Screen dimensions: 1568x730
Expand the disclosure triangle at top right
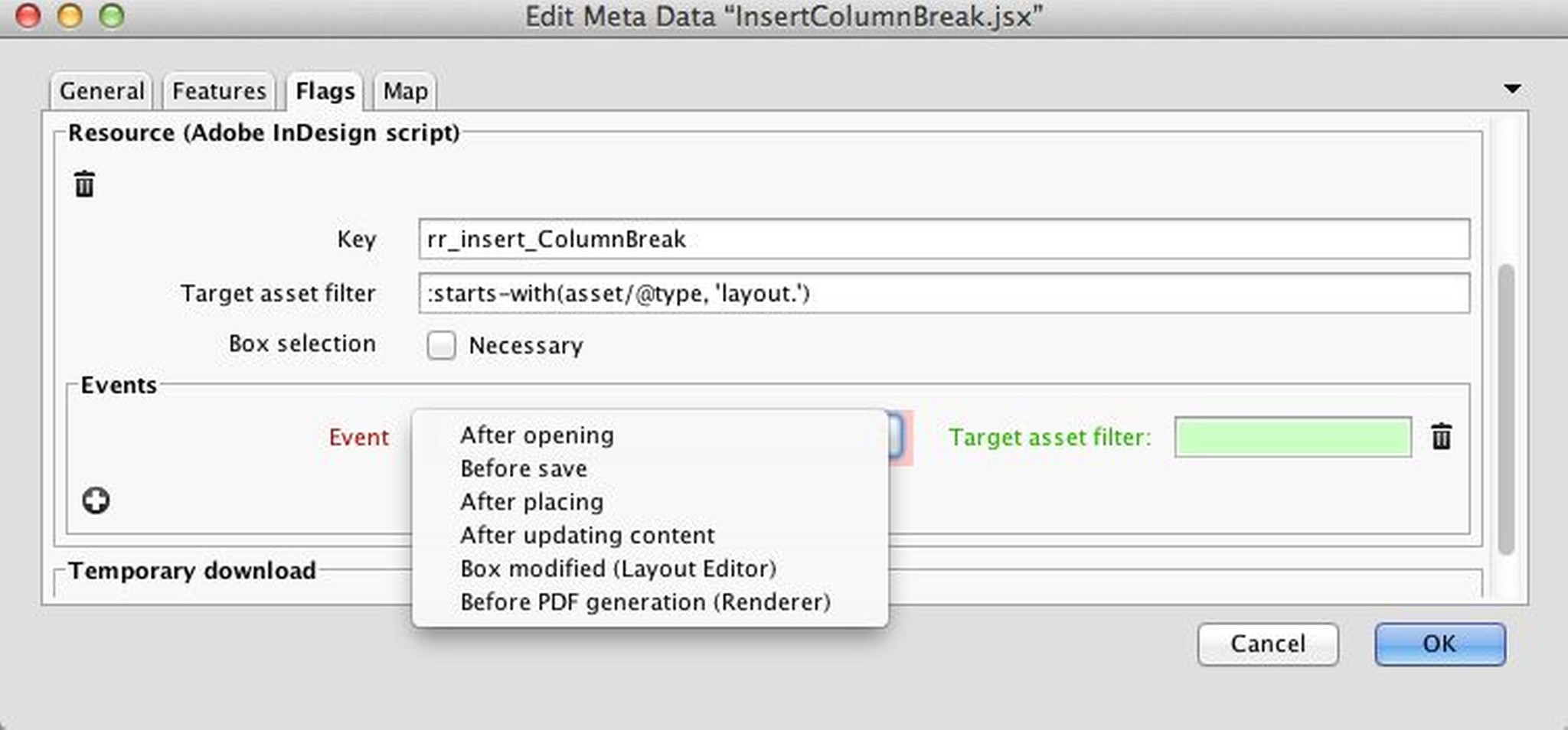tap(1512, 89)
